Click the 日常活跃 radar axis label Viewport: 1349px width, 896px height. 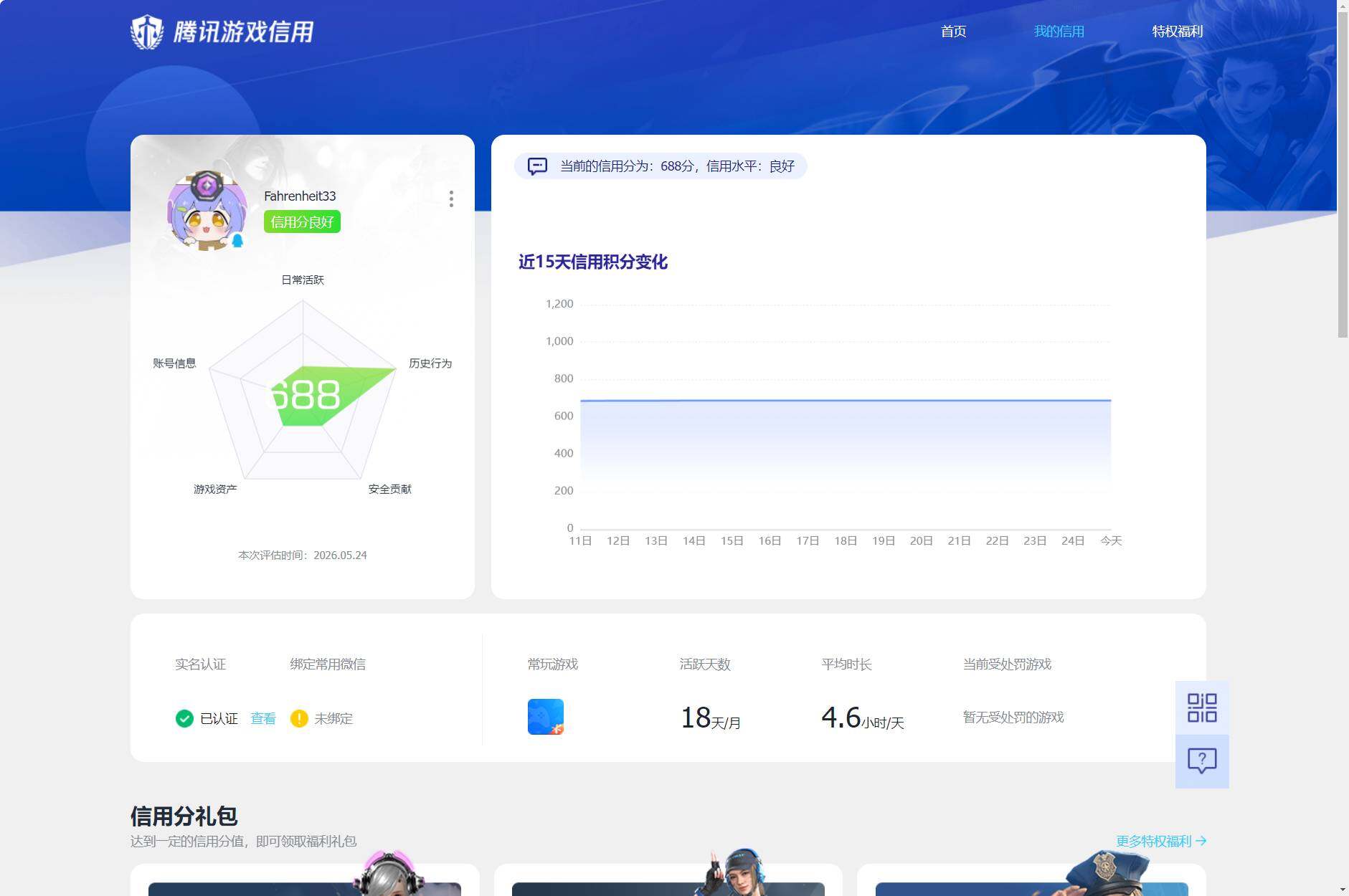[x=303, y=280]
